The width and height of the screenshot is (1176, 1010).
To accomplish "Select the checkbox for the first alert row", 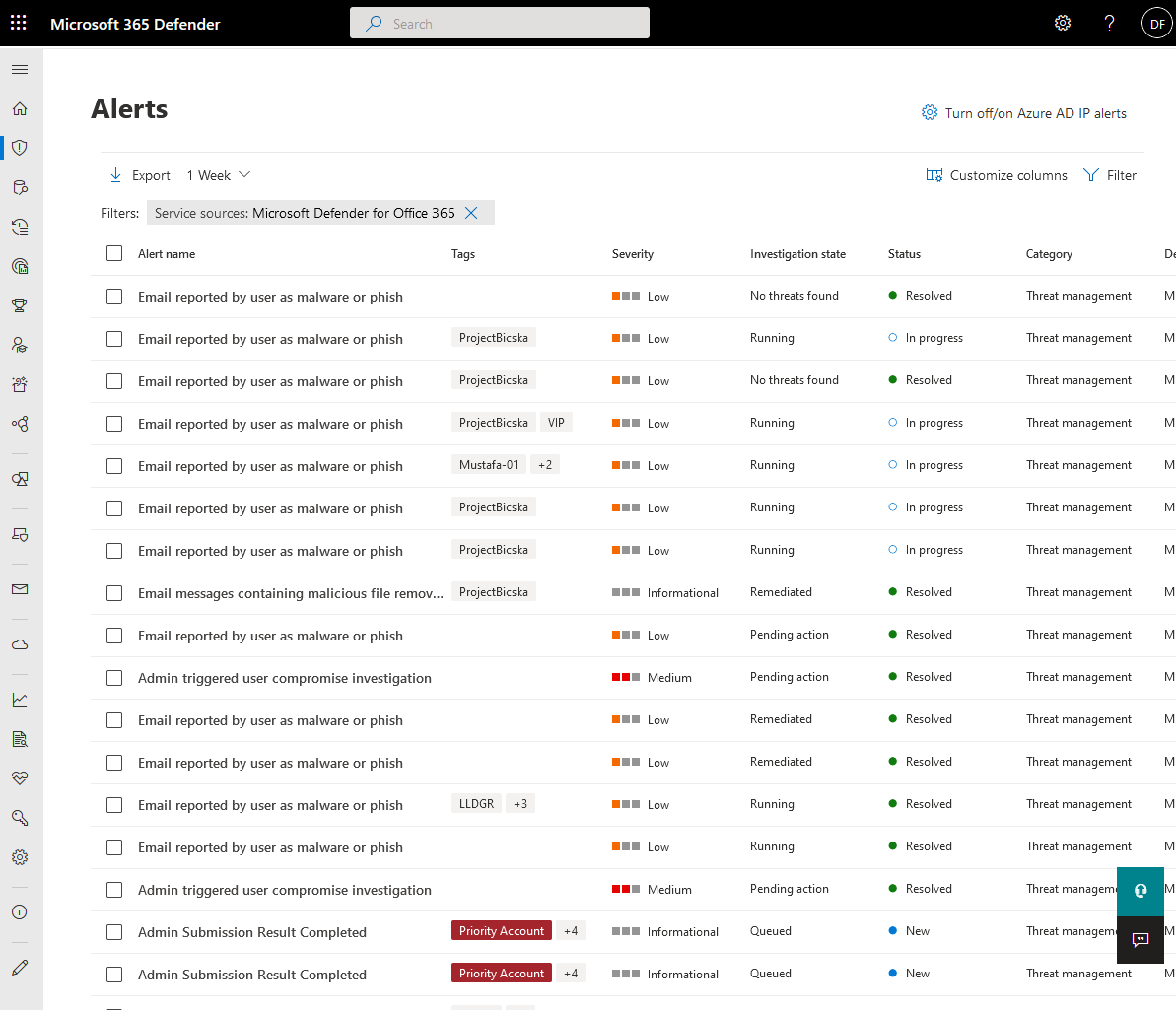I will pyautogui.click(x=113, y=296).
